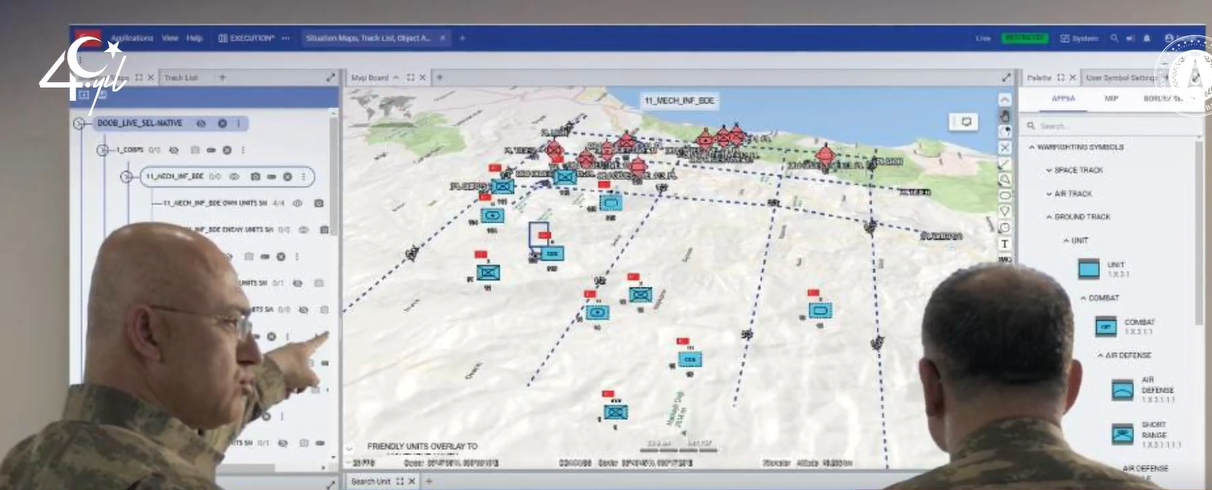
Task: Select the polygon drawing tool on map toolbar
Action: 1005,179
